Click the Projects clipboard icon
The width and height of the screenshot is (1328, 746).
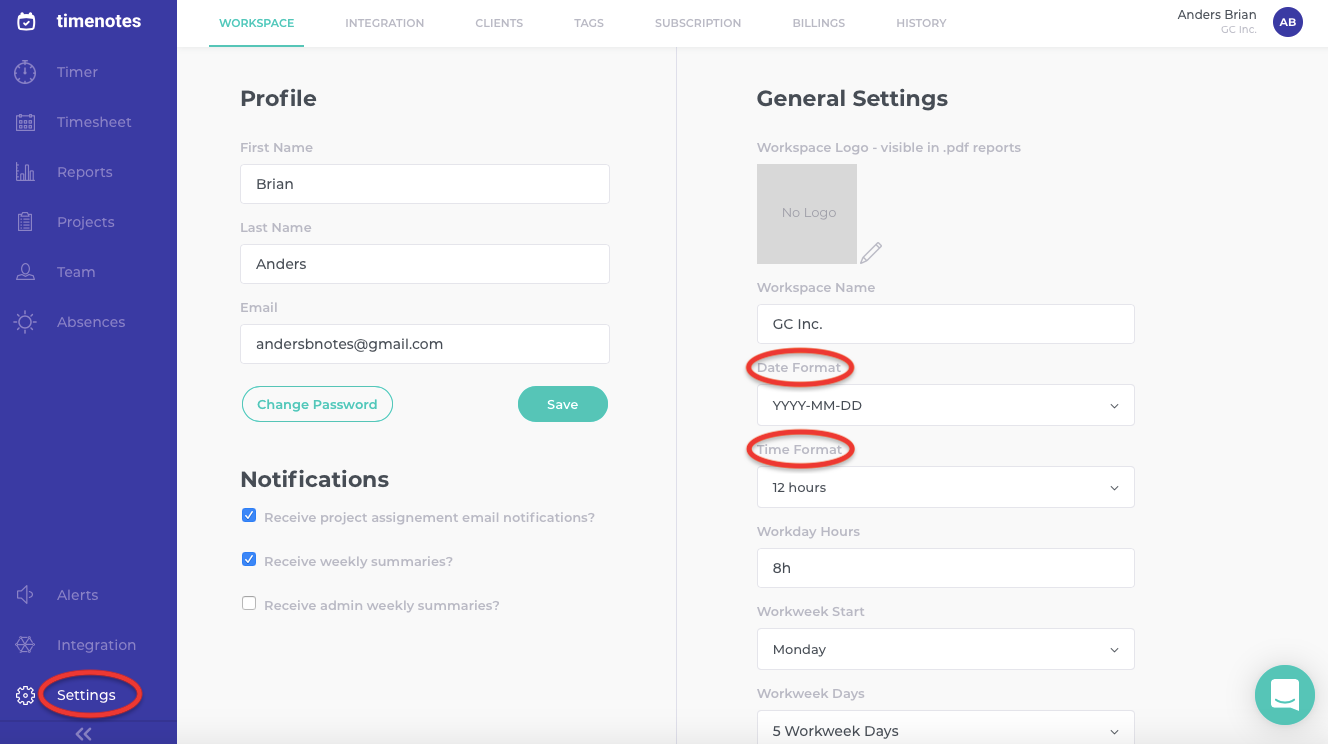(x=25, y=222)
